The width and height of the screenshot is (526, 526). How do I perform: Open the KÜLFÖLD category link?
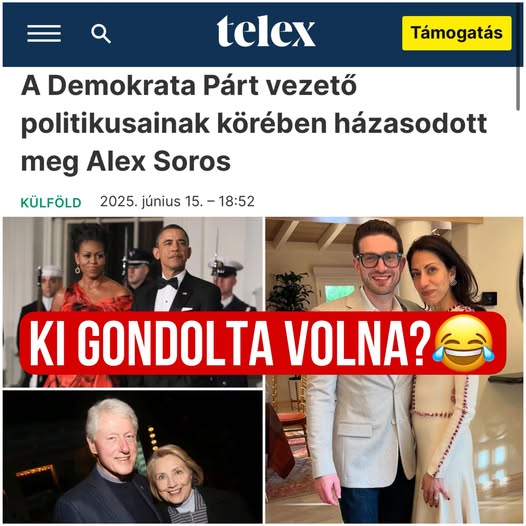coord(51,203)
